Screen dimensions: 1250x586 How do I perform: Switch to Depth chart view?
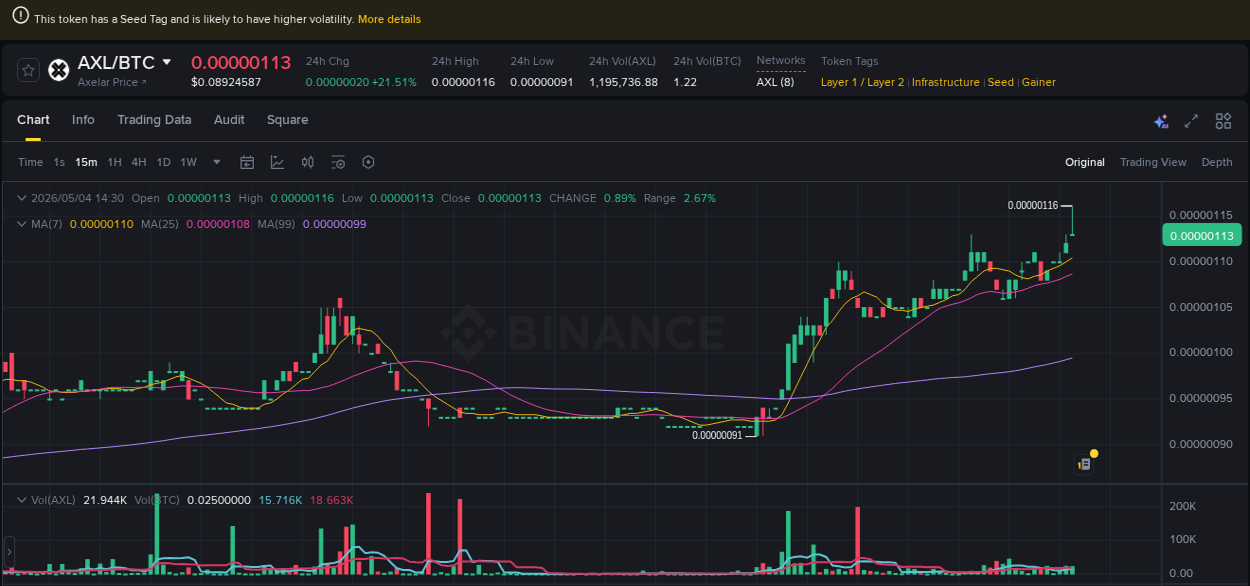click(1217, 162)
